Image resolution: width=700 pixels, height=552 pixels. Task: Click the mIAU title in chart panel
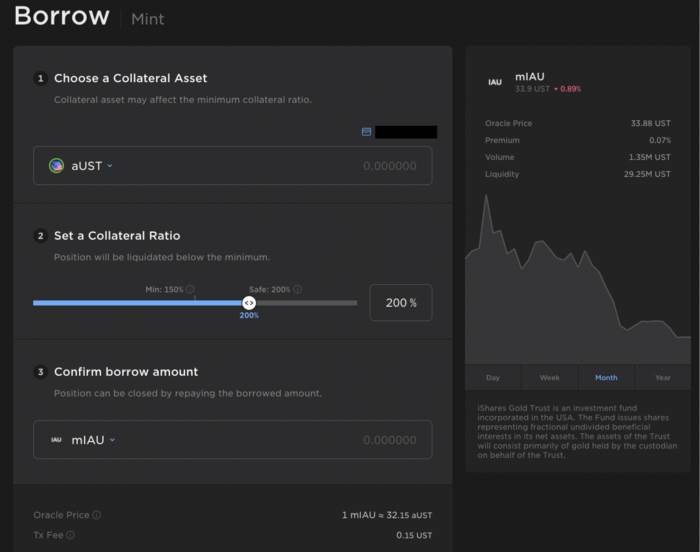pyautogui.click(x=529, y=77)
